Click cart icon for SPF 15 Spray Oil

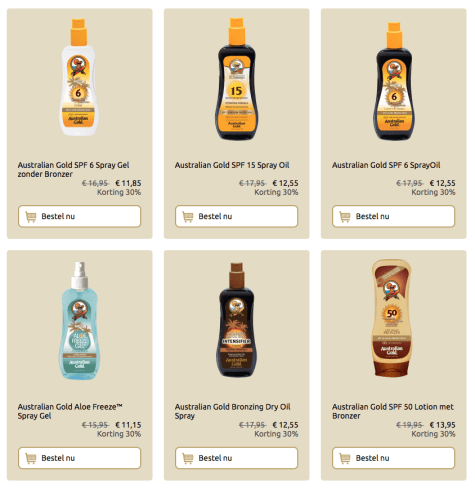pos(188,217)
